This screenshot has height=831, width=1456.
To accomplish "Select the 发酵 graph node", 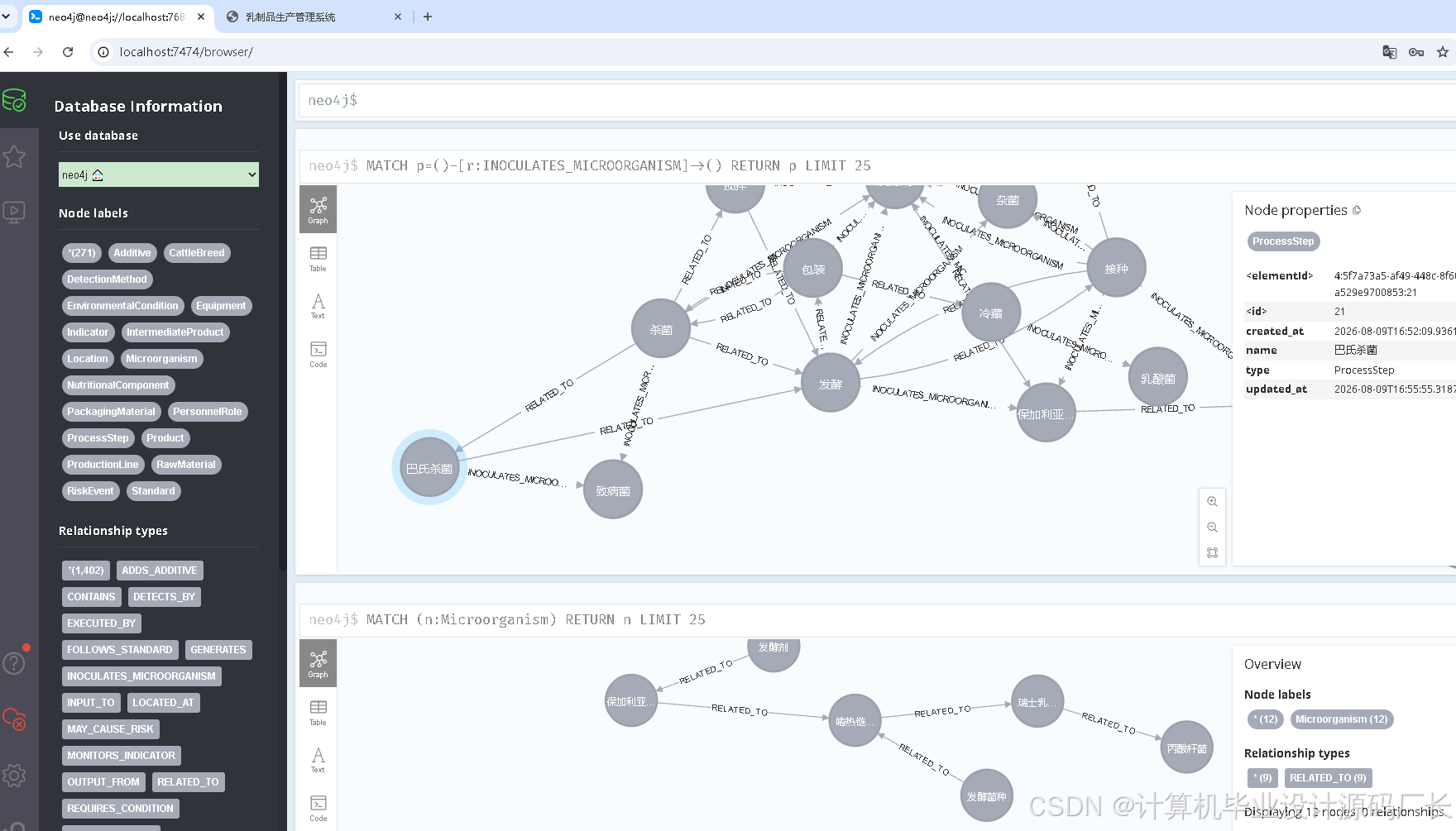I will point(831,384).
